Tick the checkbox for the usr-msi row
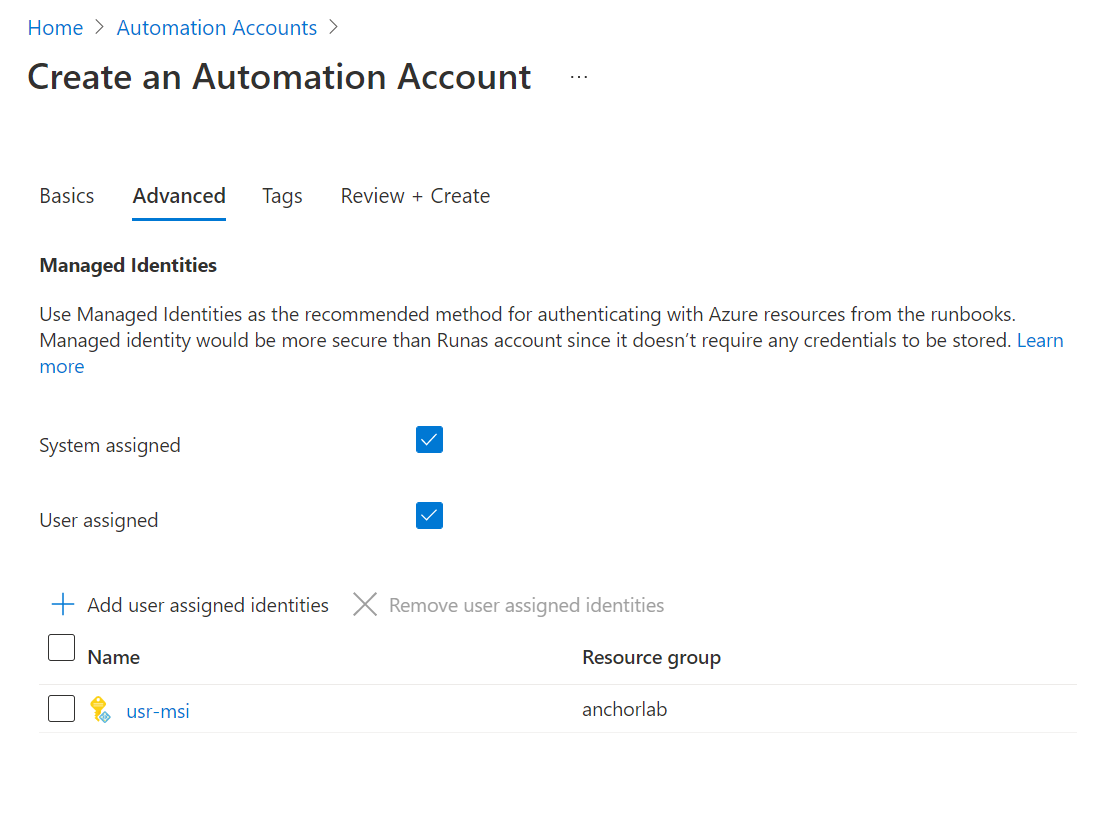Viewport: 1105px width, 832px height. [x=61, y=709]
